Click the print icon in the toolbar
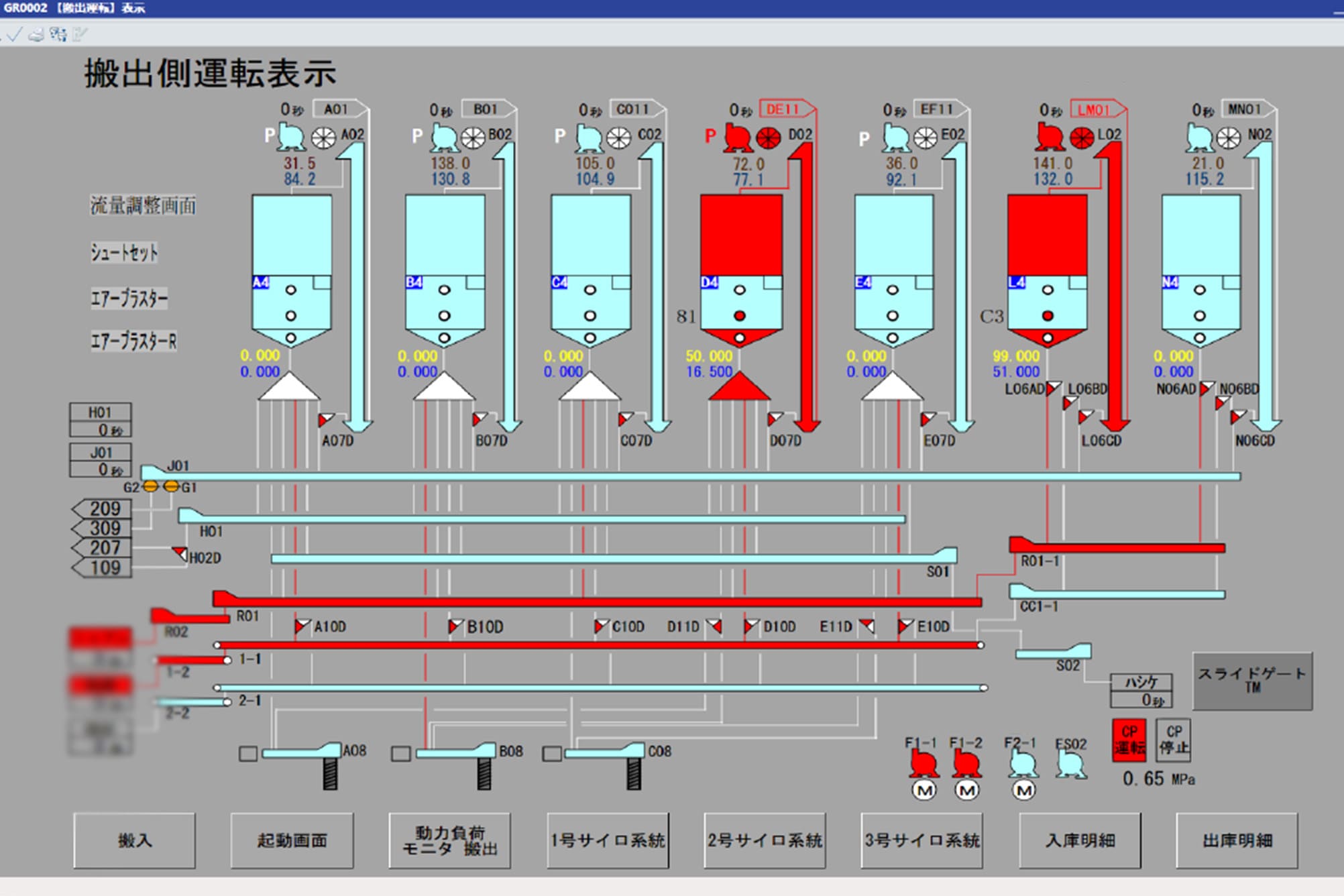The height and width of the screenshot is (896, 1344). point(37,35)
